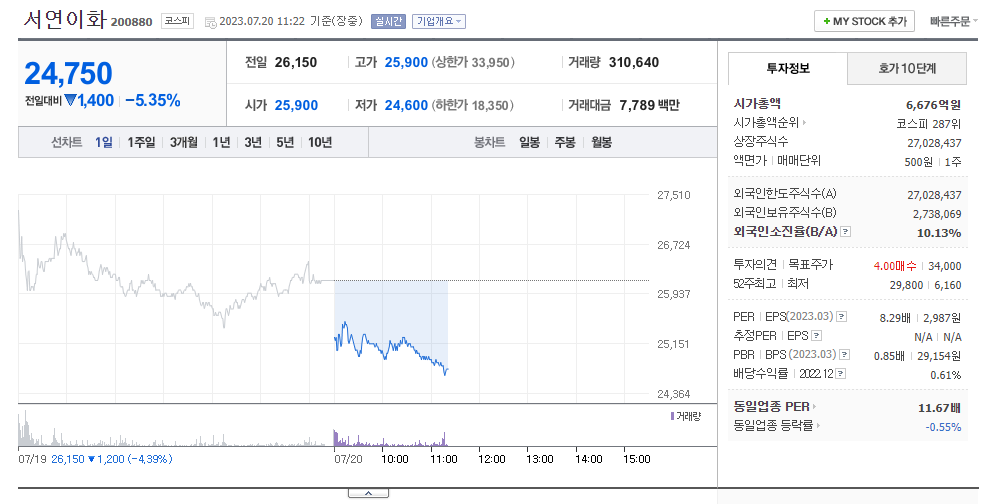Select the 1주일 line chart period
The height and width of the screenshot is (504, 1002).
141,142
